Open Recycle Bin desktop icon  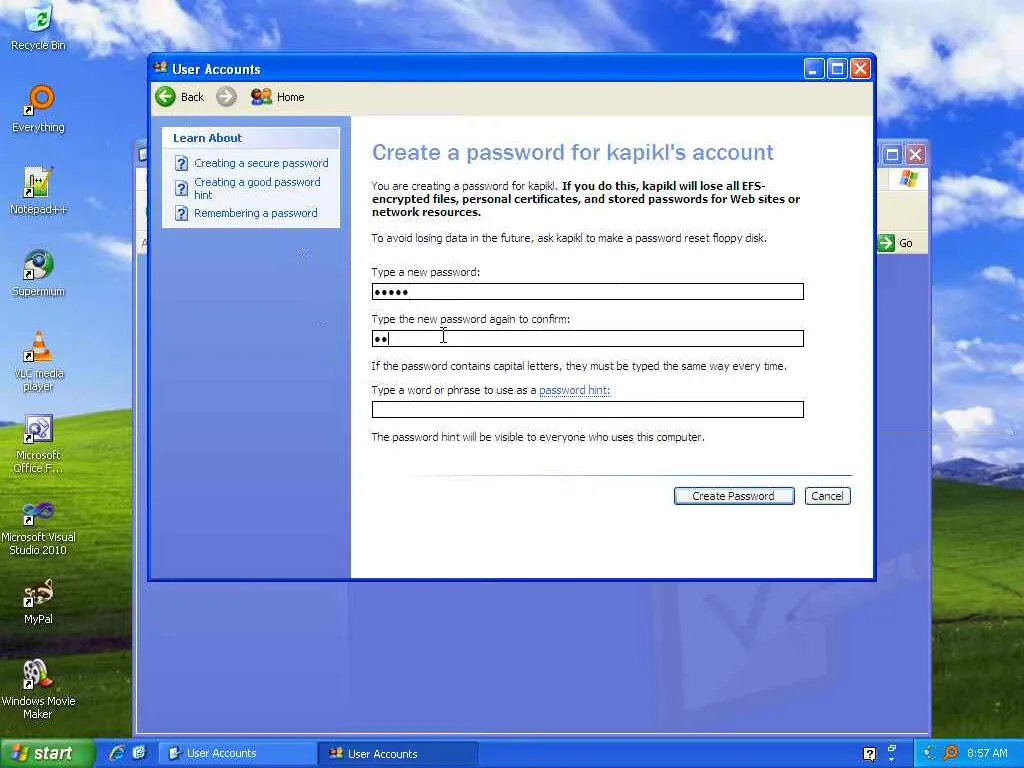point(39,27)
